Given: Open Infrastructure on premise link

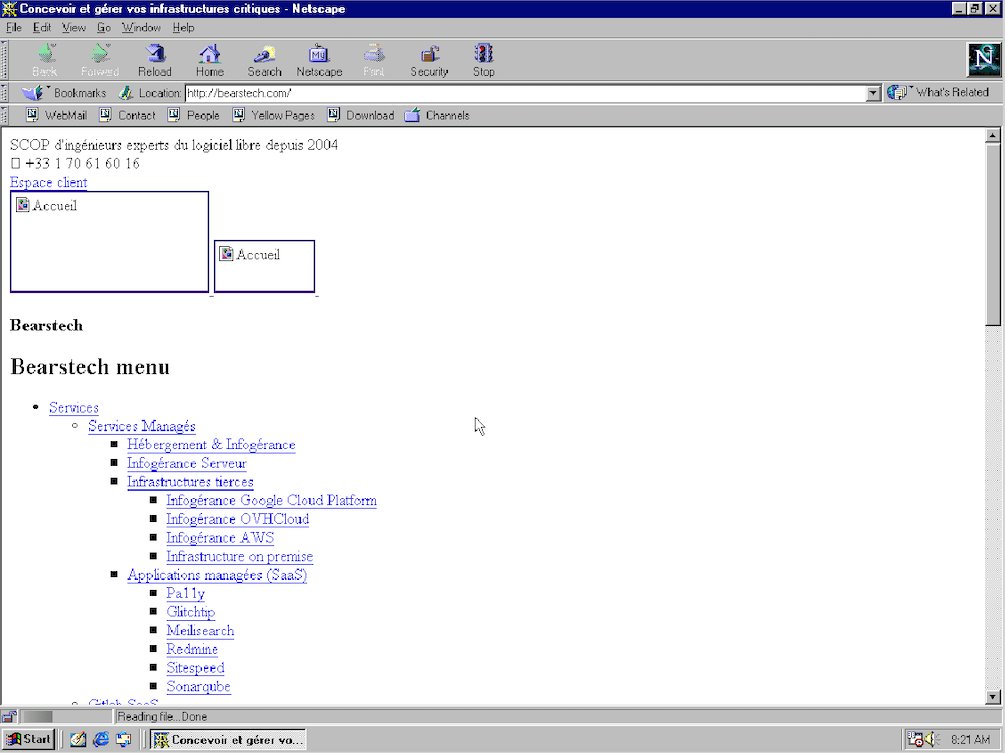Looking at the screenshot, I should point(240,556).
